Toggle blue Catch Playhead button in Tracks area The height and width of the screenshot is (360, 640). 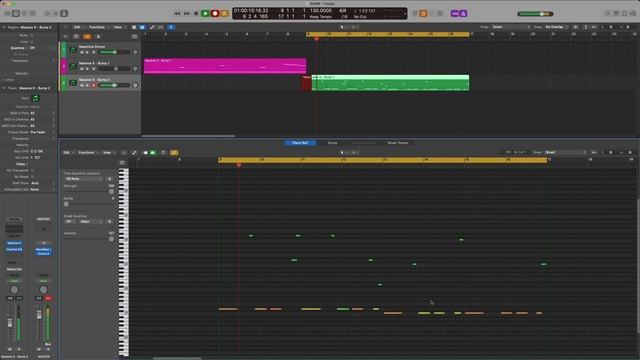coord(171,27)
